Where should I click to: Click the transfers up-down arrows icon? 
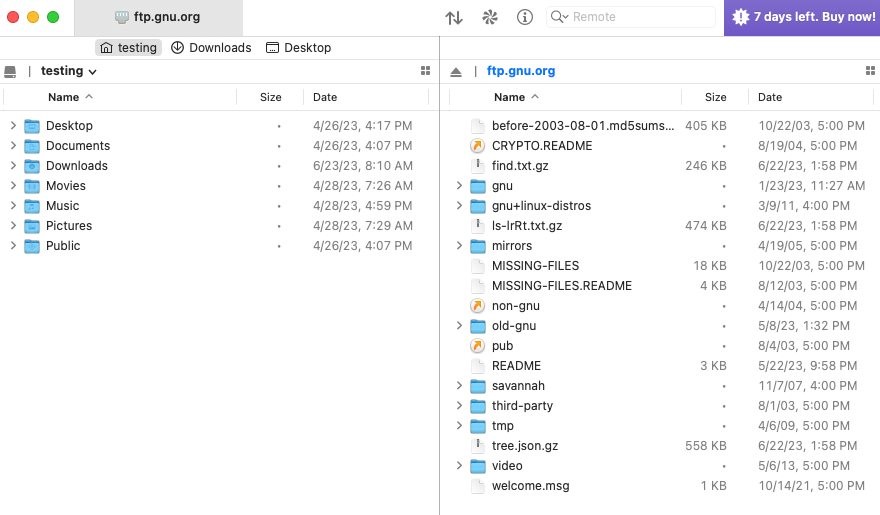(453, 17)
